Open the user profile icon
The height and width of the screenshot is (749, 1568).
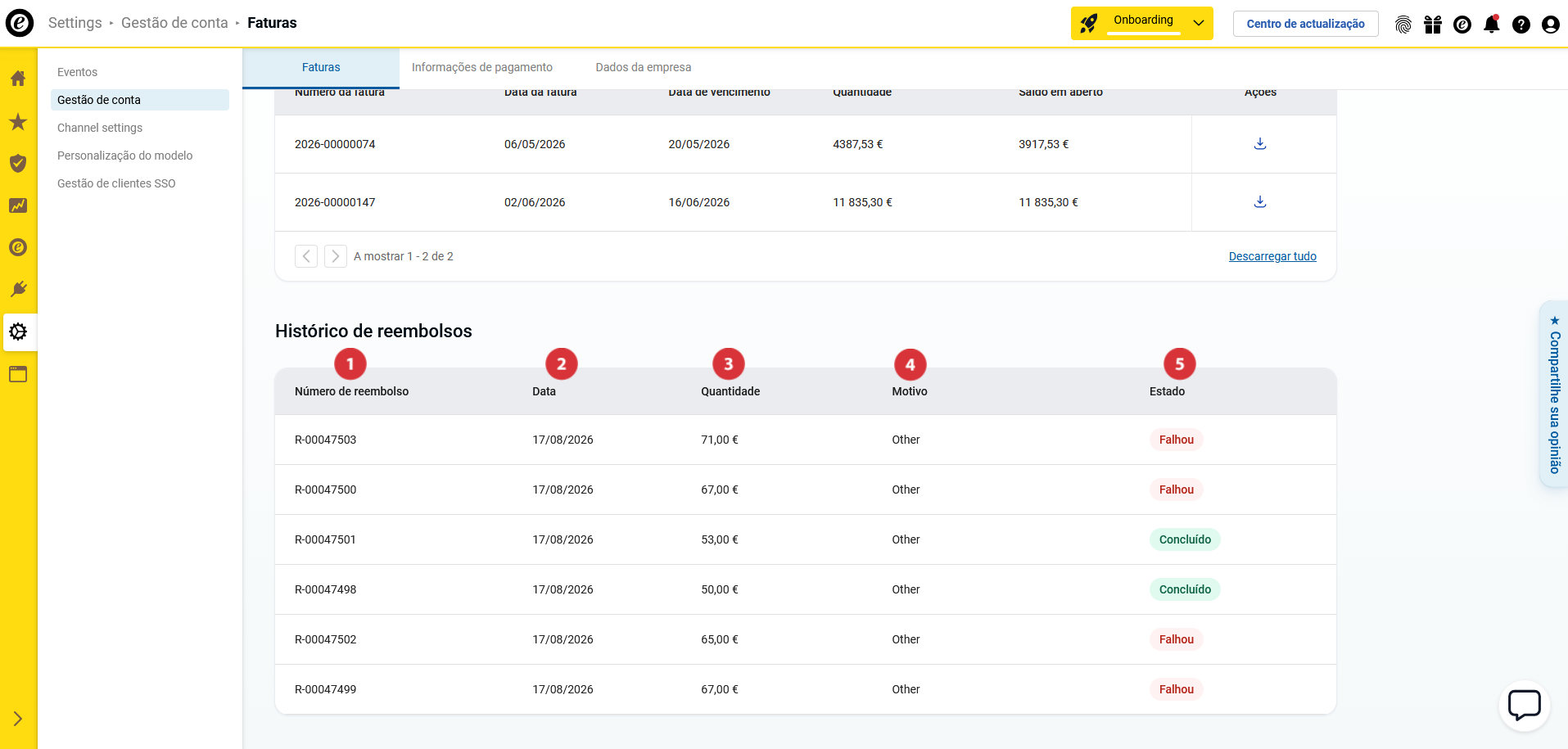coord(1551,25)
